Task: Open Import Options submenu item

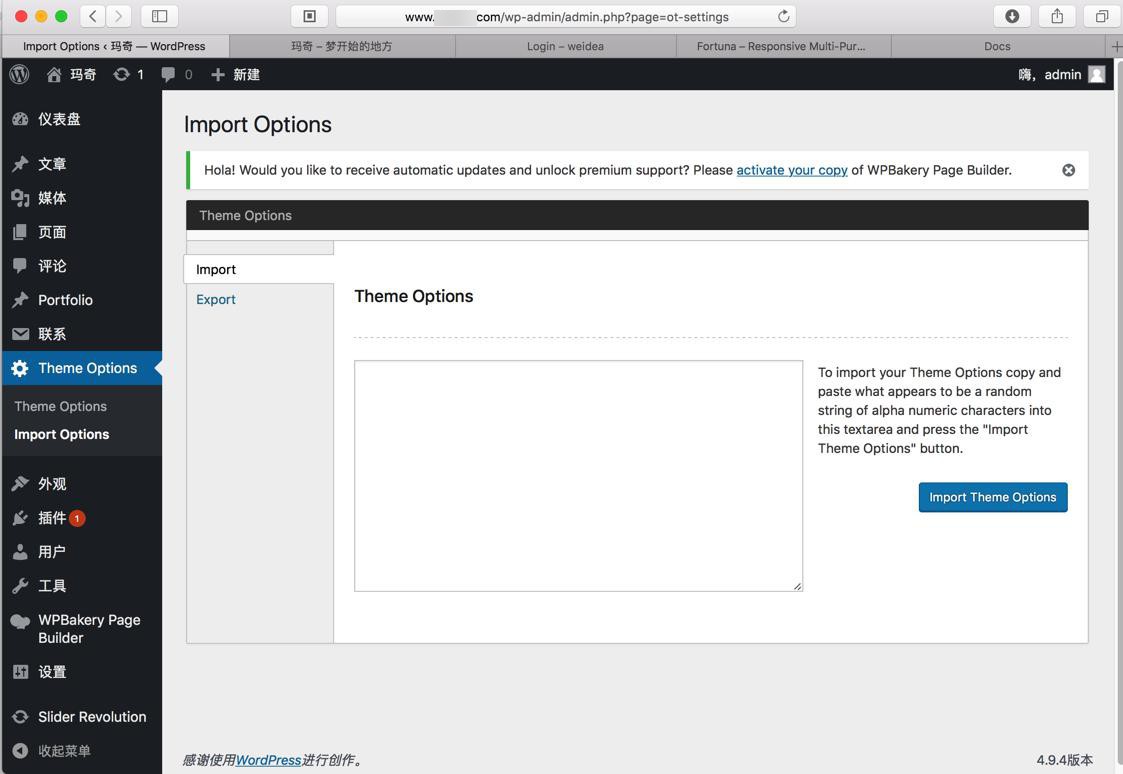Action: [x=62, y=435]
